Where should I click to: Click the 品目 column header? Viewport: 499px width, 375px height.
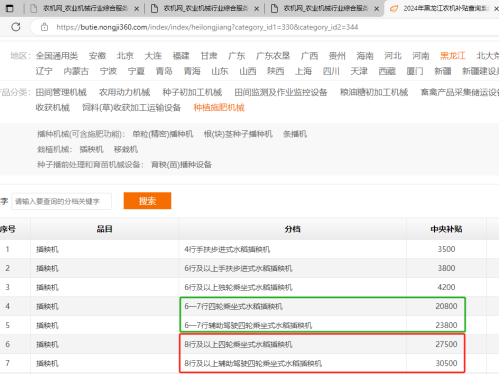click(x=104, y=229)
